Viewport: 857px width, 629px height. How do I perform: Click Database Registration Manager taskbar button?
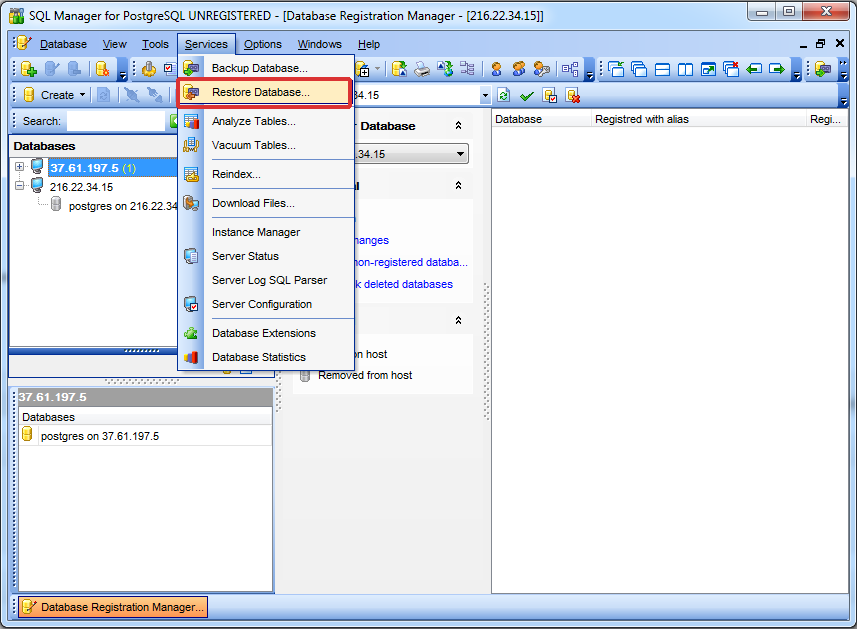click(113, 607)
